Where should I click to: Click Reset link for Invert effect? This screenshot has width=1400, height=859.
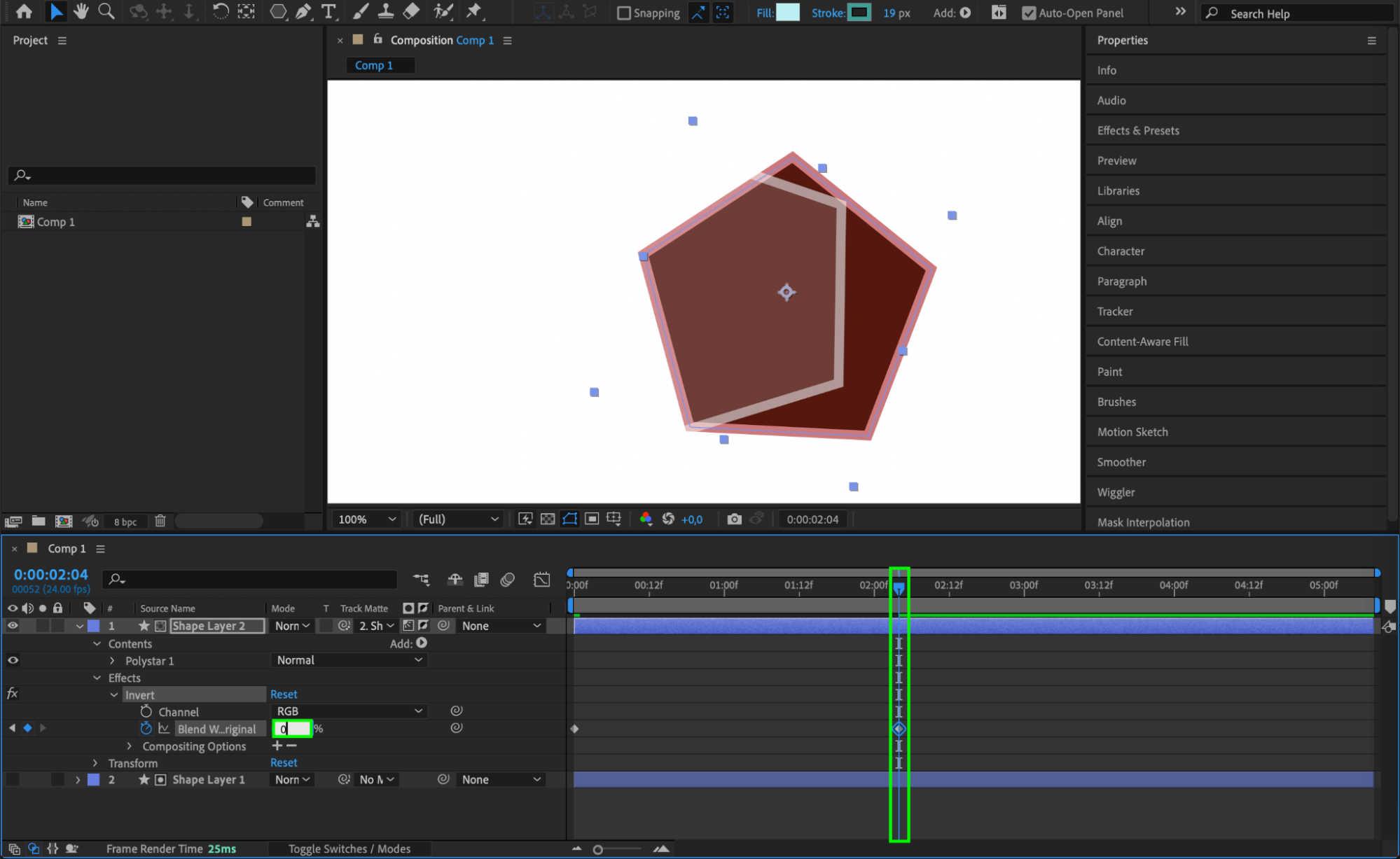[x=284, y=694]
